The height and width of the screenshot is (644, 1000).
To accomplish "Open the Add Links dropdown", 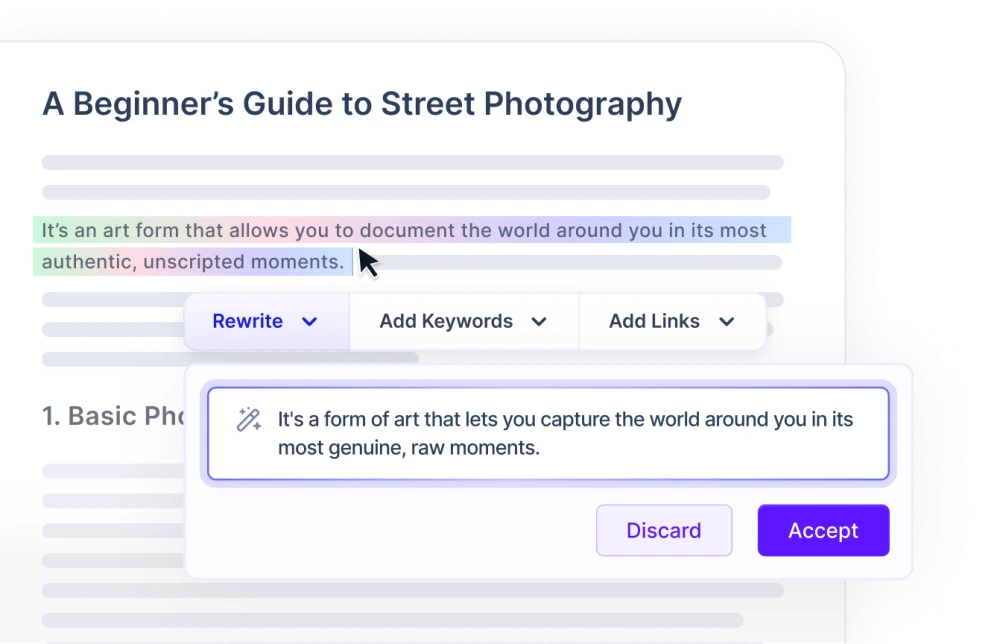I will 672,321.
